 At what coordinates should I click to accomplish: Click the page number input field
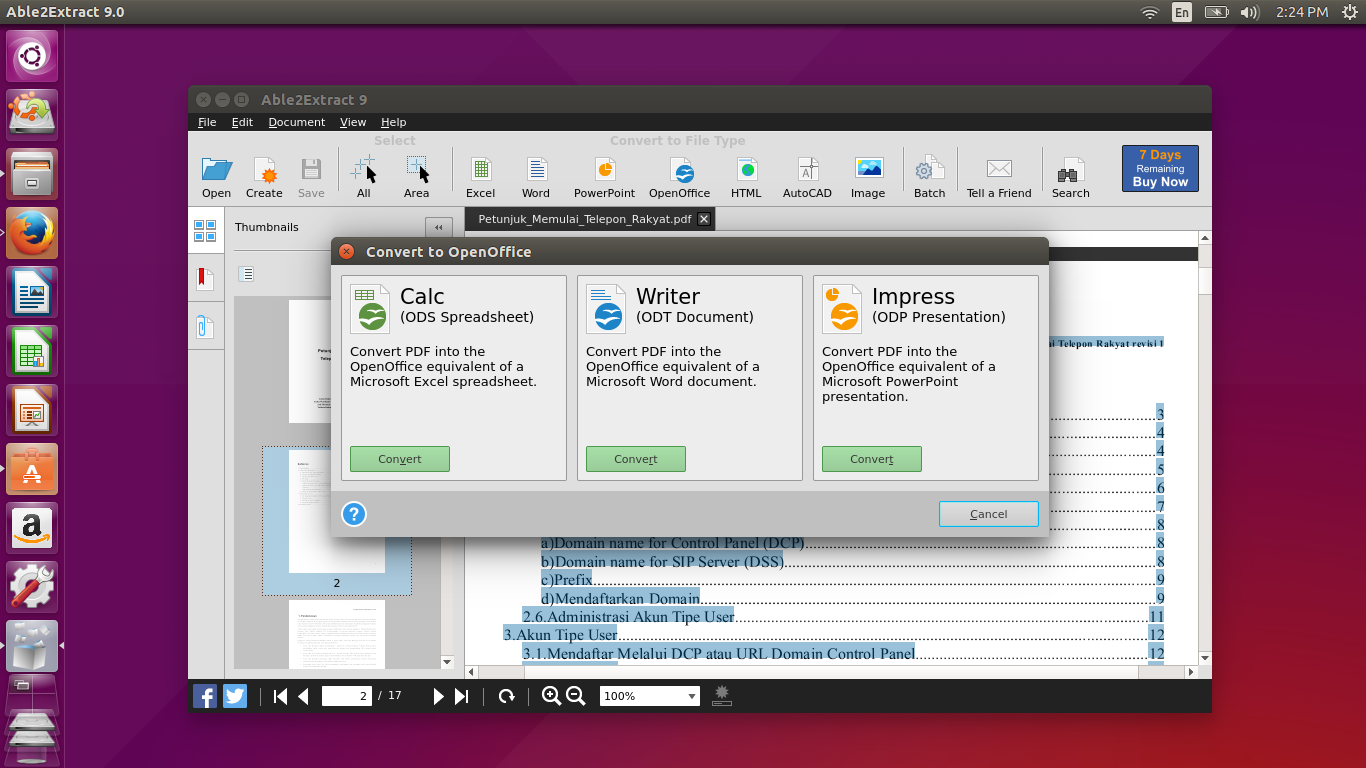tap(347, 696)
